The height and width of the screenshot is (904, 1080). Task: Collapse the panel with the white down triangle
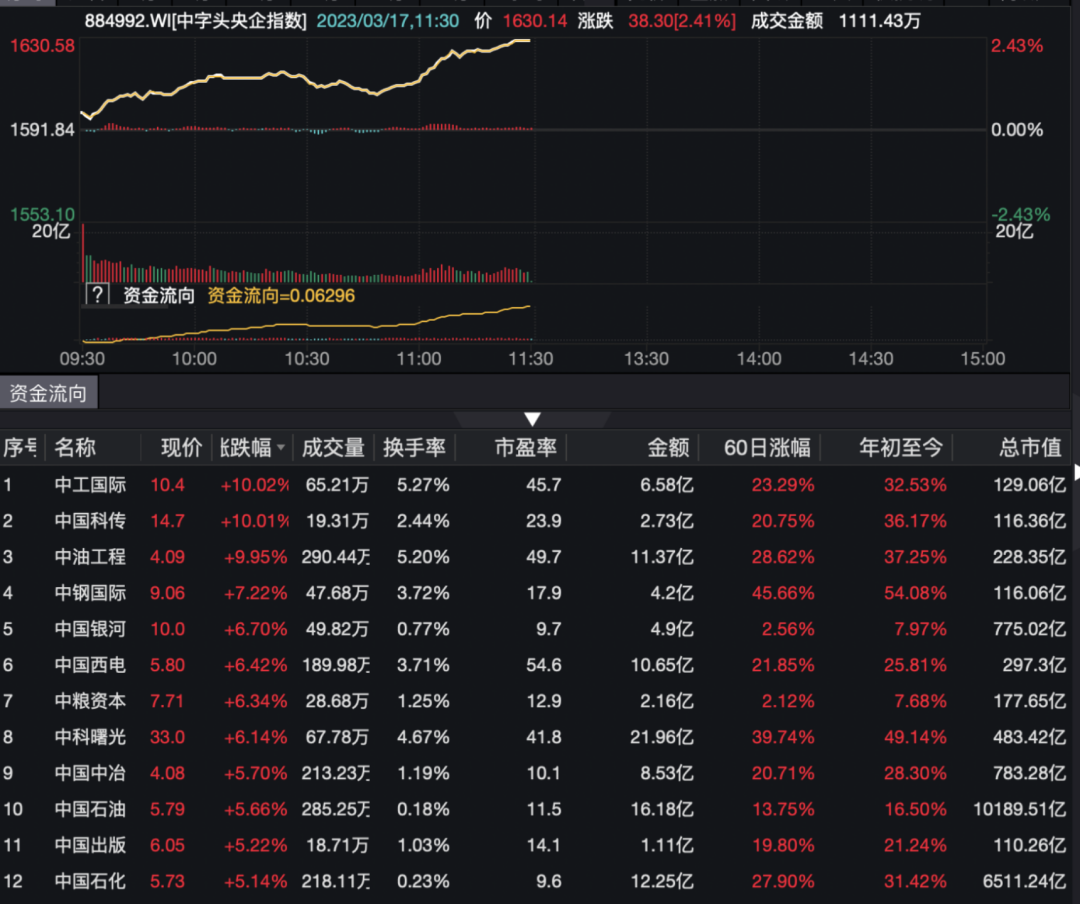[532, 419]
